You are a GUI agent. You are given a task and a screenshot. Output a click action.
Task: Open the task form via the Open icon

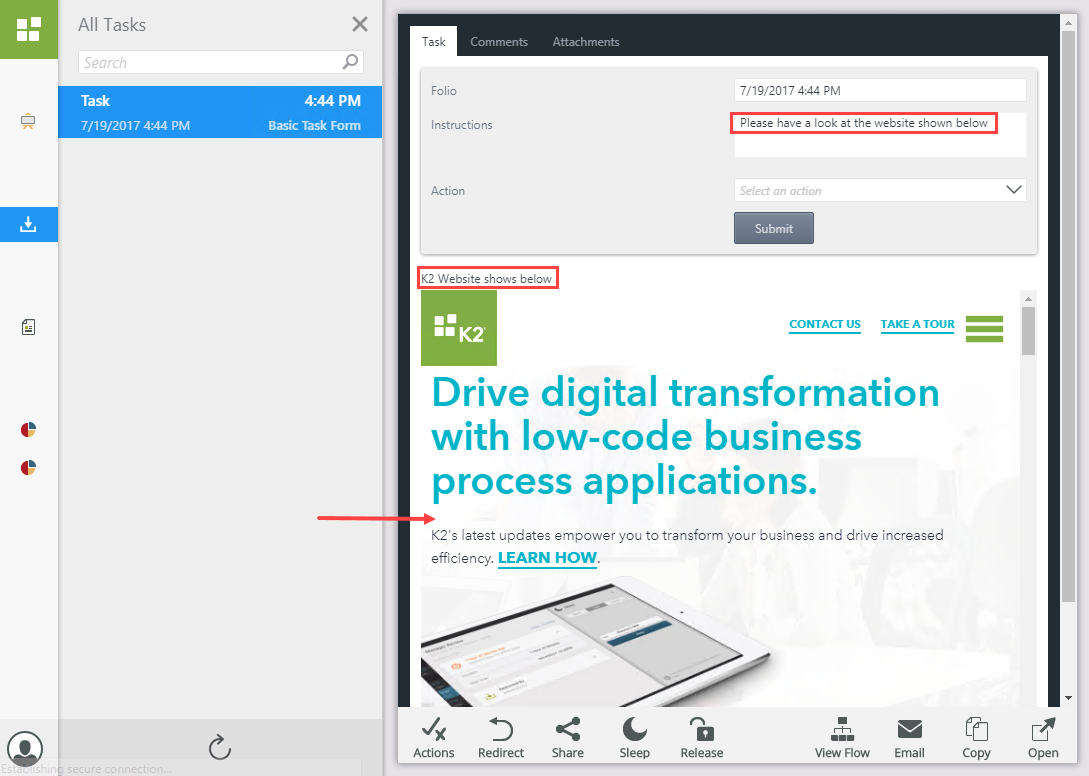coord(1042,737)
